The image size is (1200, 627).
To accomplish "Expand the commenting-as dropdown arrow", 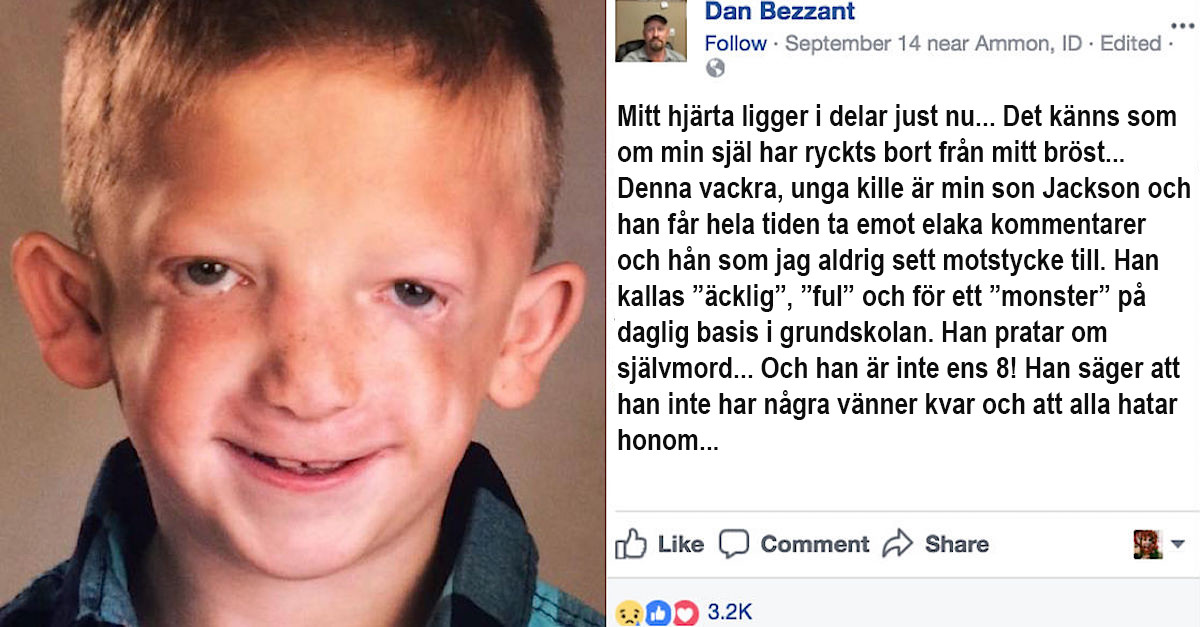I will (1177, 545).
